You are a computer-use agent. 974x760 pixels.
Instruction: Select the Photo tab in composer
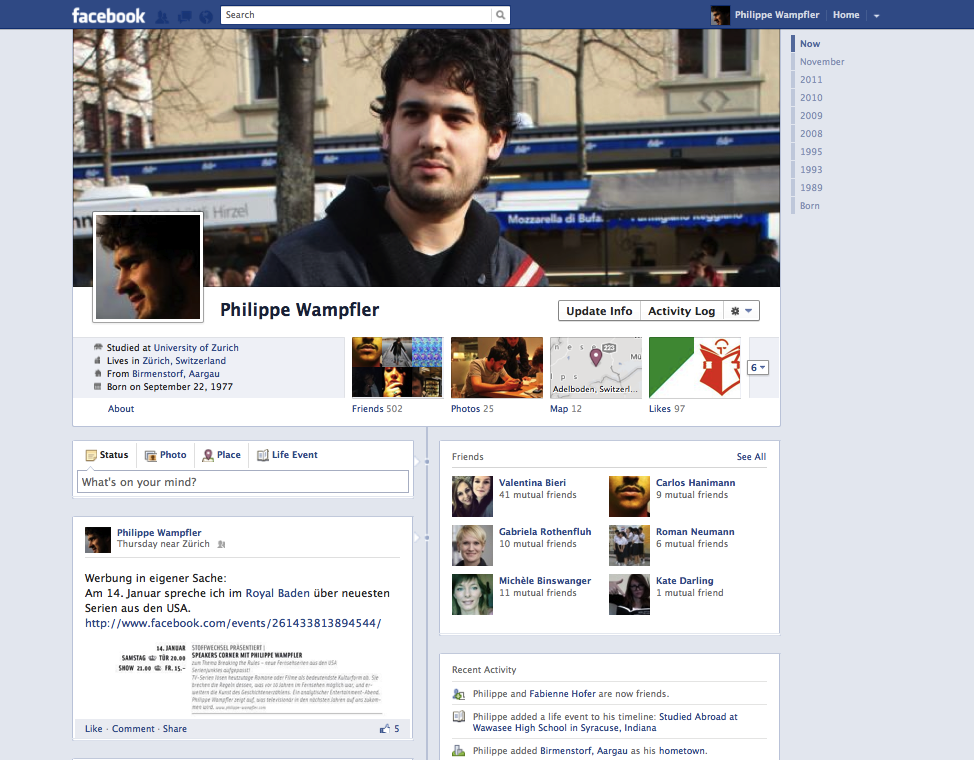[165, 455]
